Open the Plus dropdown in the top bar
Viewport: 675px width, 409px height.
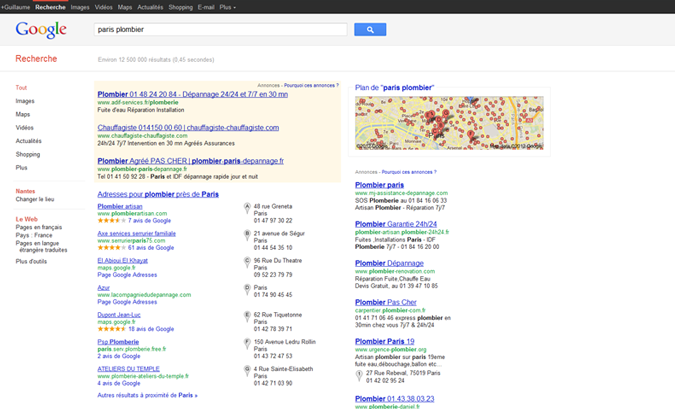[x=227, y=7]
